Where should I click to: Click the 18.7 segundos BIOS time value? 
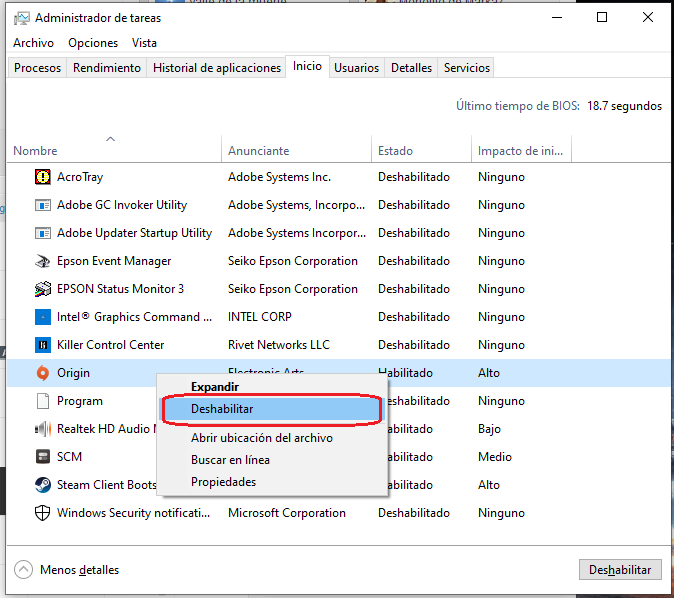point(624,106)
